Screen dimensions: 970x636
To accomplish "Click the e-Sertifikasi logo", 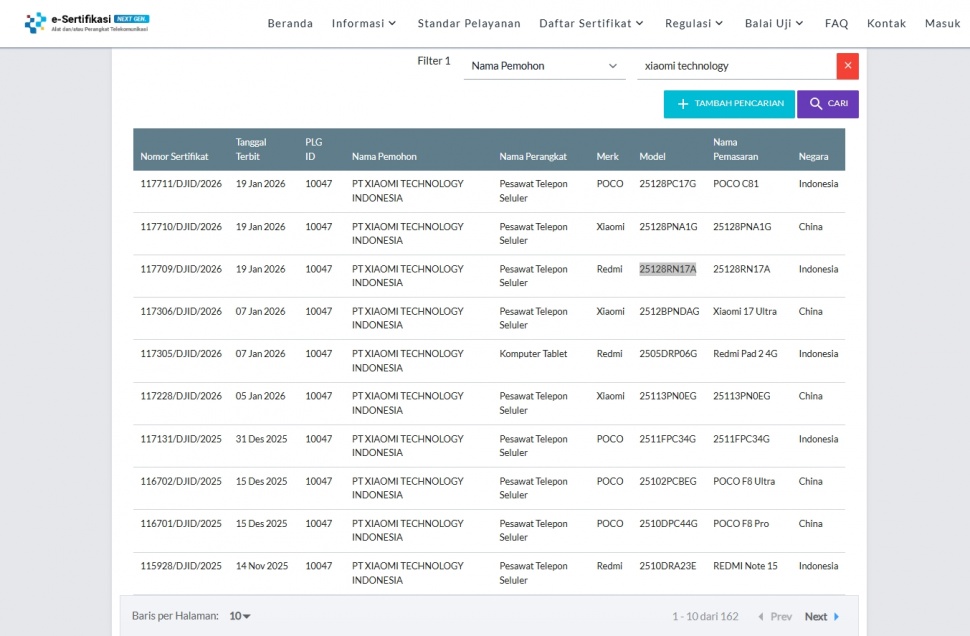I will coord(87,22).
